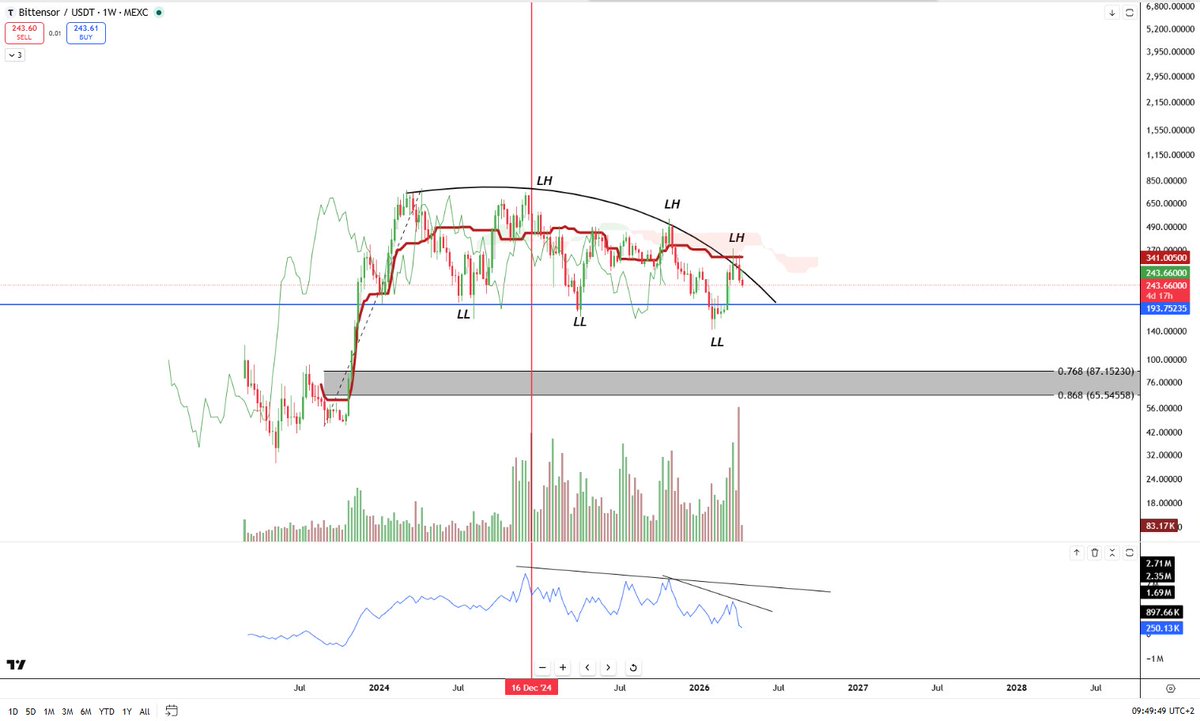This screenshot has width=1200, height=721.
Task: Click the 0.868 (65.54558) Fibonacci level label
Action: pos(1096,395)
